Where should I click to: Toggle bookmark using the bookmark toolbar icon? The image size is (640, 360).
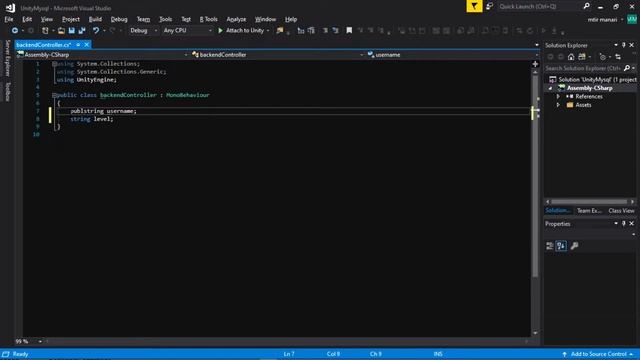click(349, 31)
